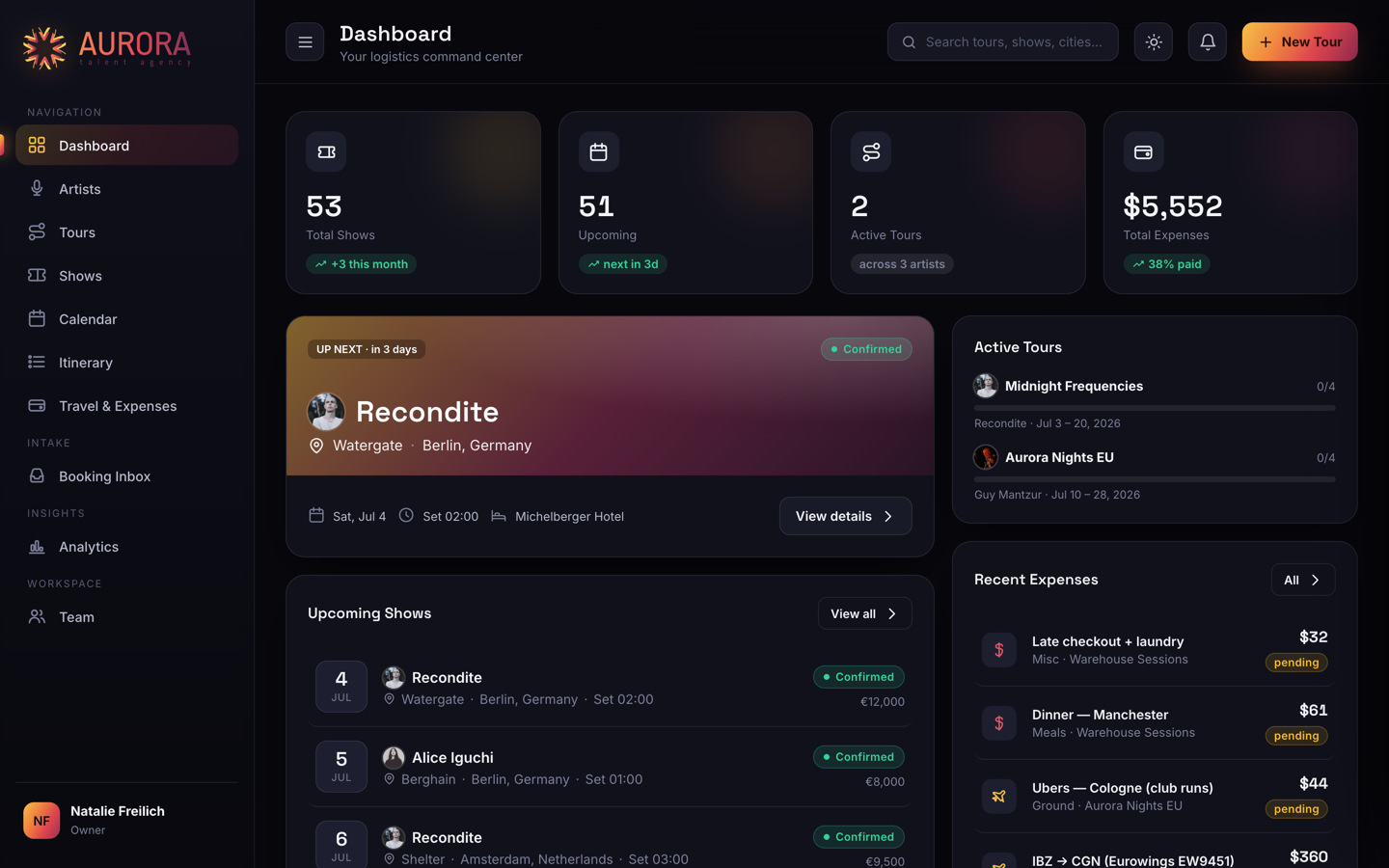Click the Aurora talent agency logo
The width and height of the screenshot is (1389, 868).
click(x=107, y=47)
